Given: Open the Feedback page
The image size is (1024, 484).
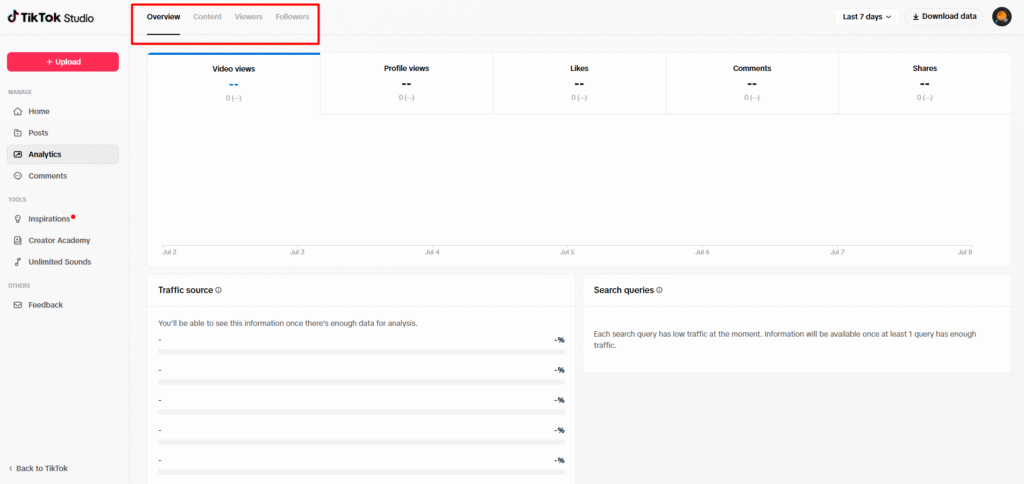Looking at the screenshot, I should point(45,305).
